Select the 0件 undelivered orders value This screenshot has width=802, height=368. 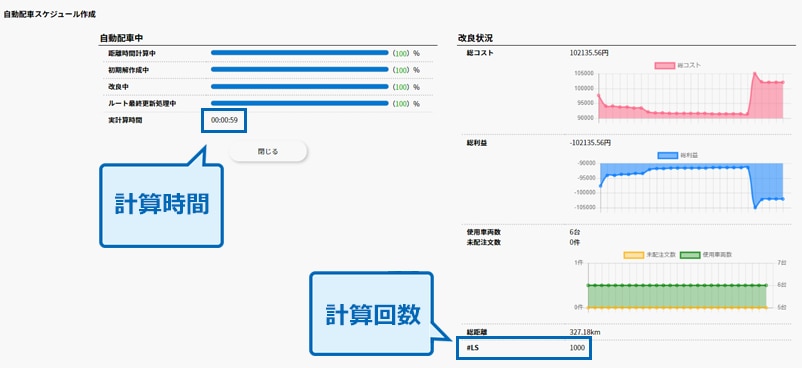pyautogui.click(x=574, y=242)
